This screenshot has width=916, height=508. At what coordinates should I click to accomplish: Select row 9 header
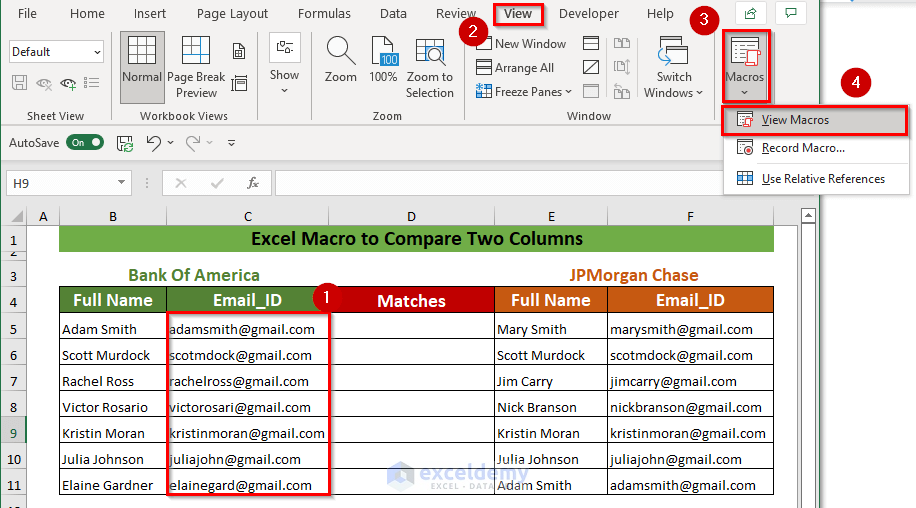13,433
